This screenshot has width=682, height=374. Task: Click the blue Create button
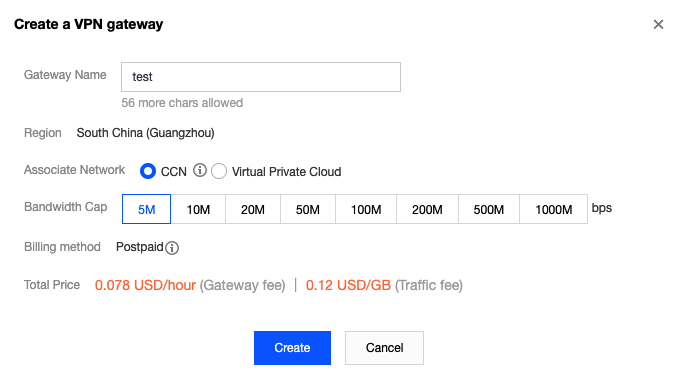pyautogui.click(x=292, y=348)
